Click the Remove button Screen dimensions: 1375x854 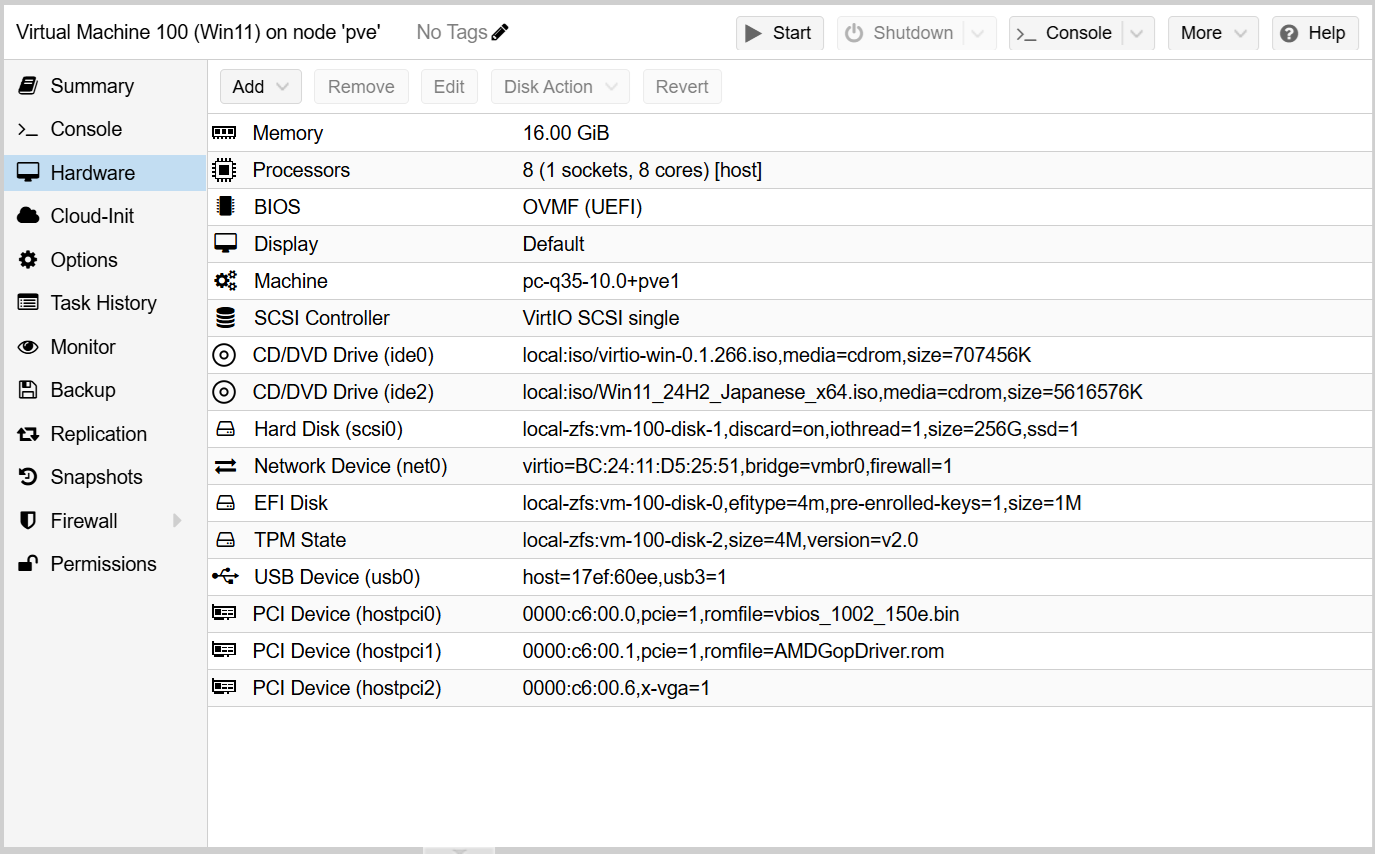(x=361, y=87)
